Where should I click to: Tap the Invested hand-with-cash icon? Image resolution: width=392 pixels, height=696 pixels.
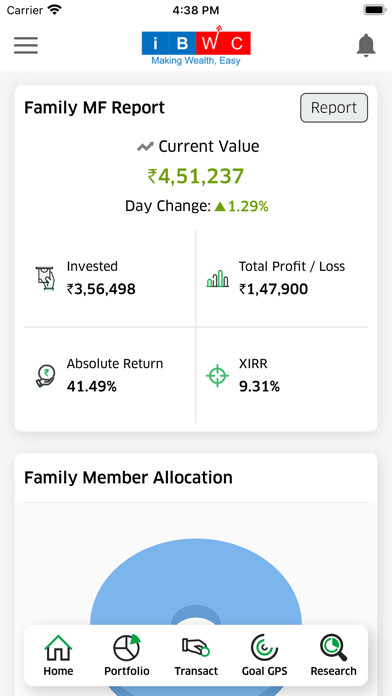pyautogui.click(x=45, y=278)
